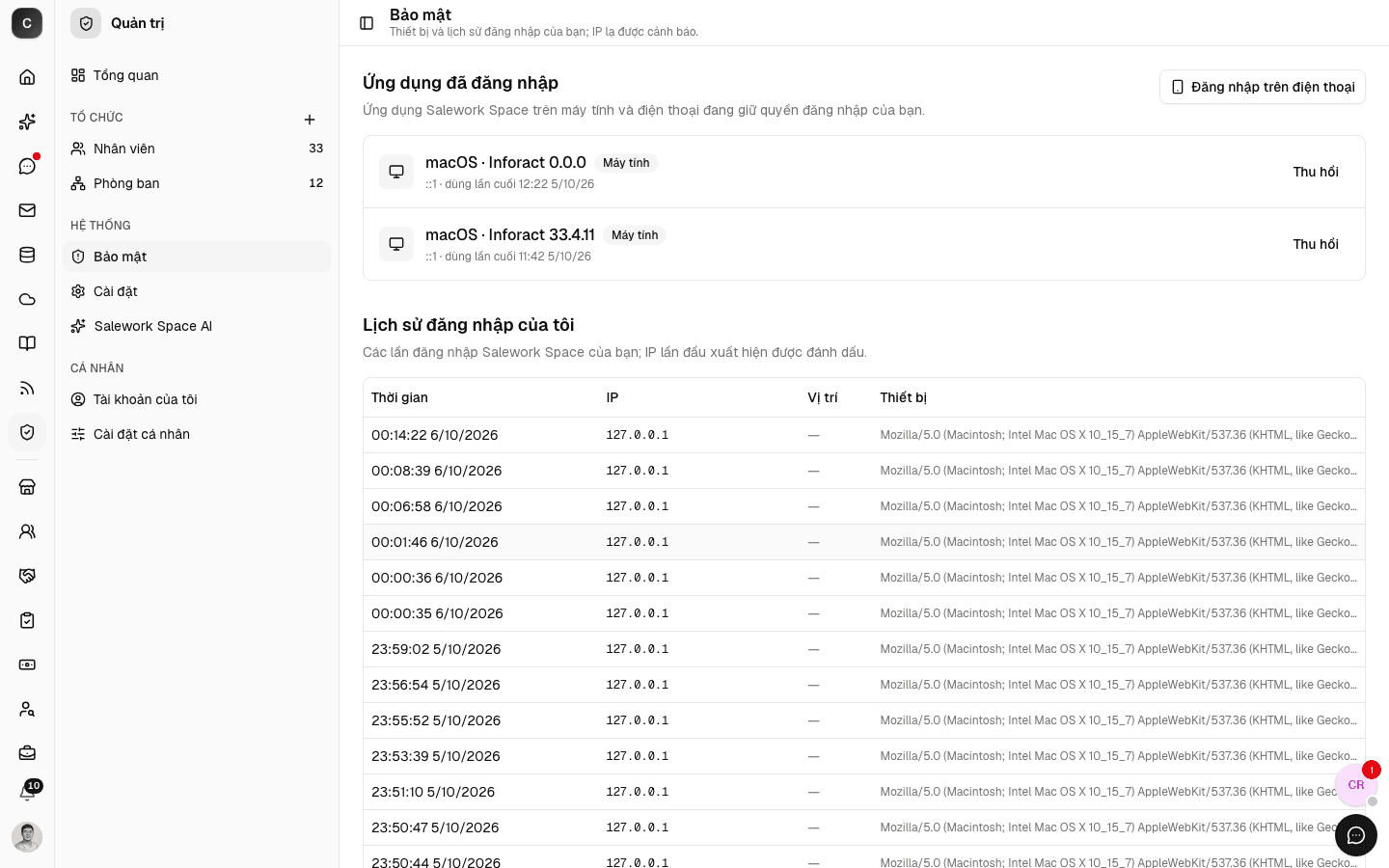Open the briefcase icon in the rail
The image size is (1389, 868).
click(x=27, y=753)
